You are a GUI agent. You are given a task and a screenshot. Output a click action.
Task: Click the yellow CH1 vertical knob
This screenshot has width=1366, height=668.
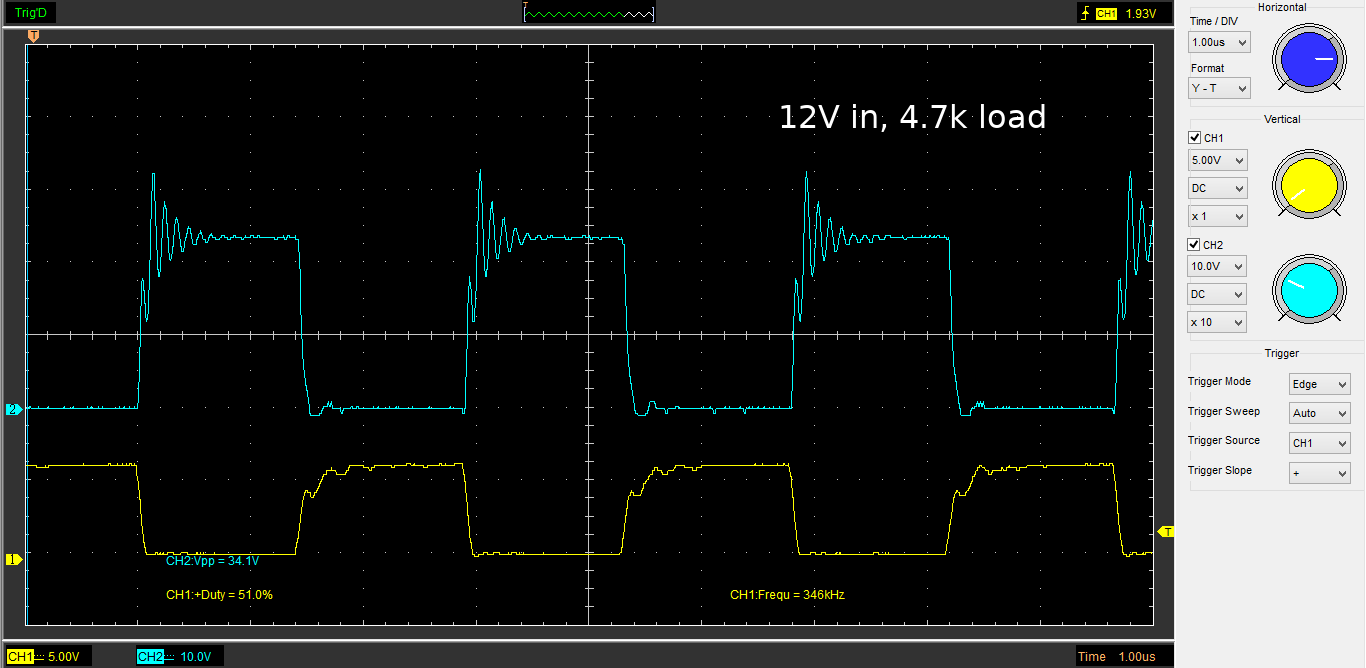click(1307, 184)
